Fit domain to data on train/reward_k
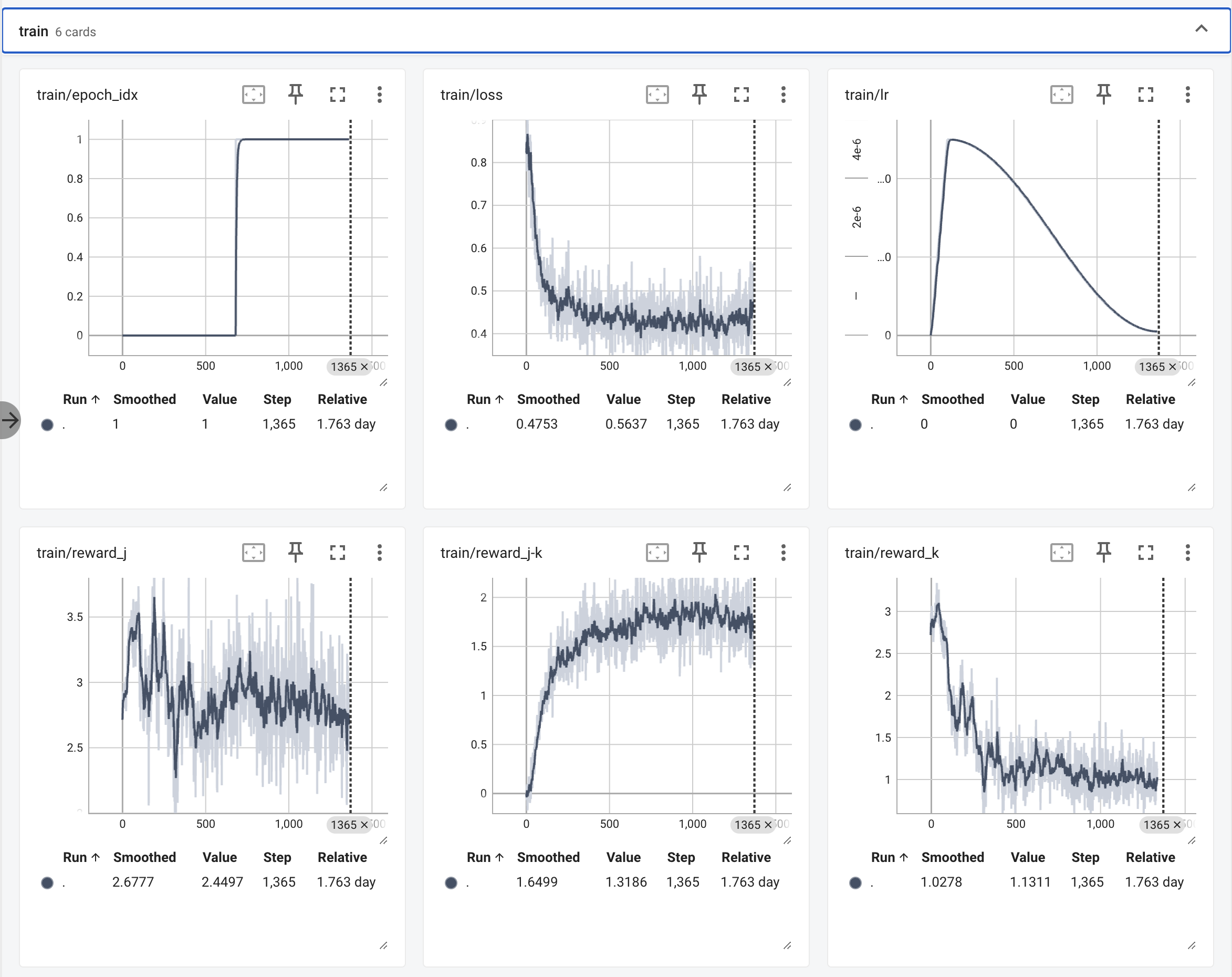Screen dimensions: 1232x977 (x=1061, y=552)
